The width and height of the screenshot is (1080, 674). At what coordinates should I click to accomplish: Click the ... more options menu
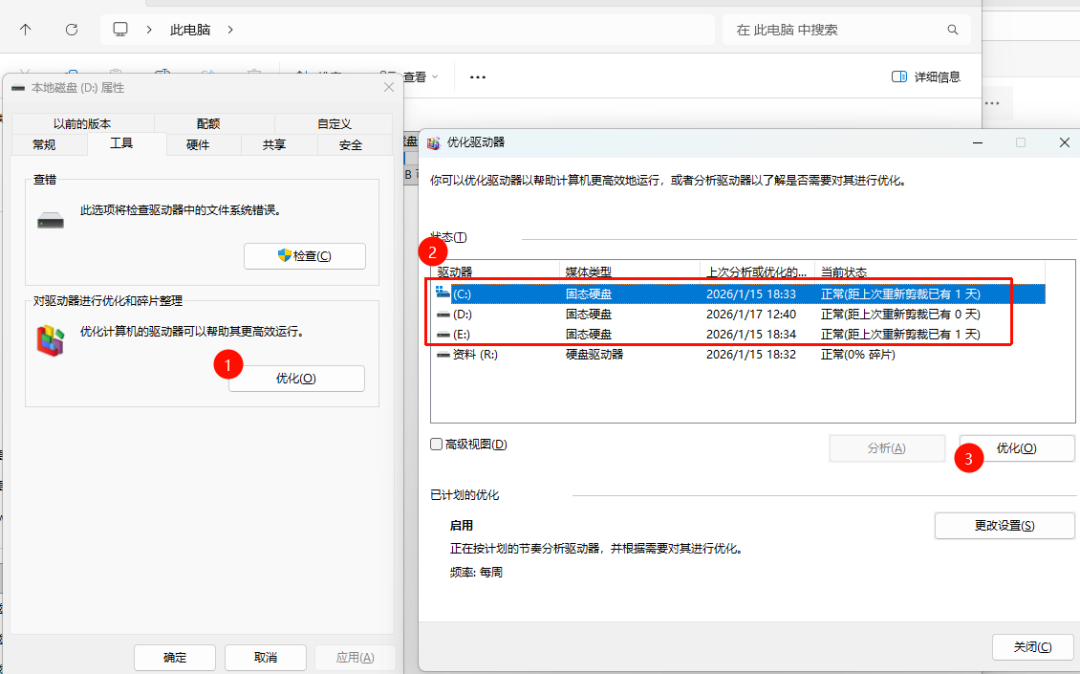[x=477, y=76]
